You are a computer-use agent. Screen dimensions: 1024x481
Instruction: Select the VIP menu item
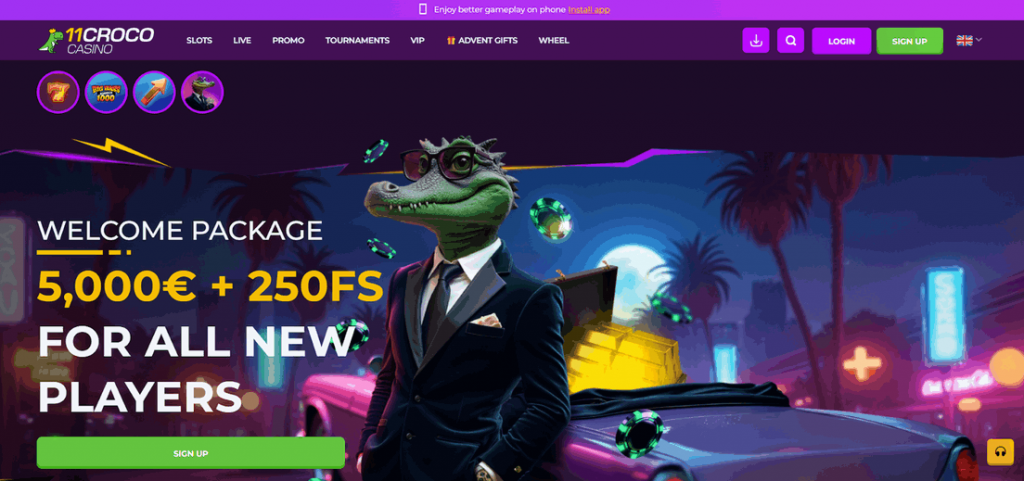click(x=417, y=40)
